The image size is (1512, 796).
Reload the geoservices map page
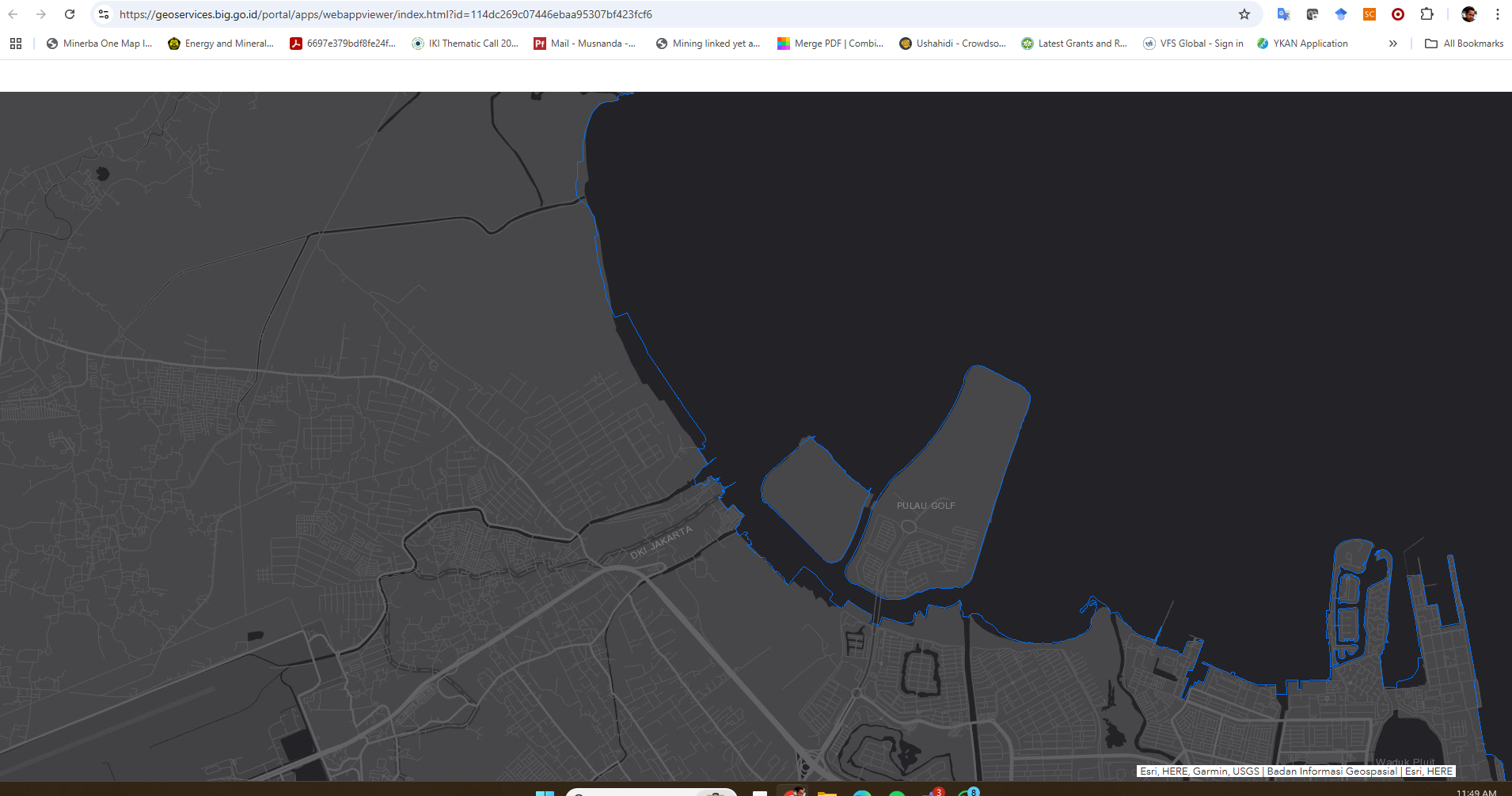[70, 14]
